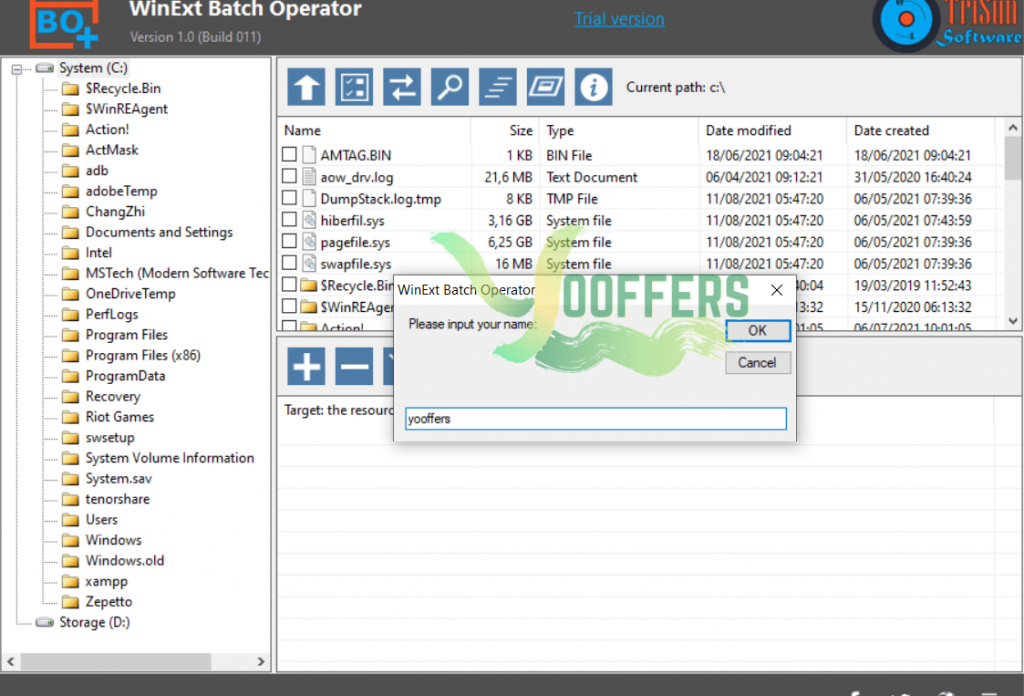Viewport: 1024px width, 696px height.
Task: Click the folder icon beside Windows.old
Action: tap(71, 561)
